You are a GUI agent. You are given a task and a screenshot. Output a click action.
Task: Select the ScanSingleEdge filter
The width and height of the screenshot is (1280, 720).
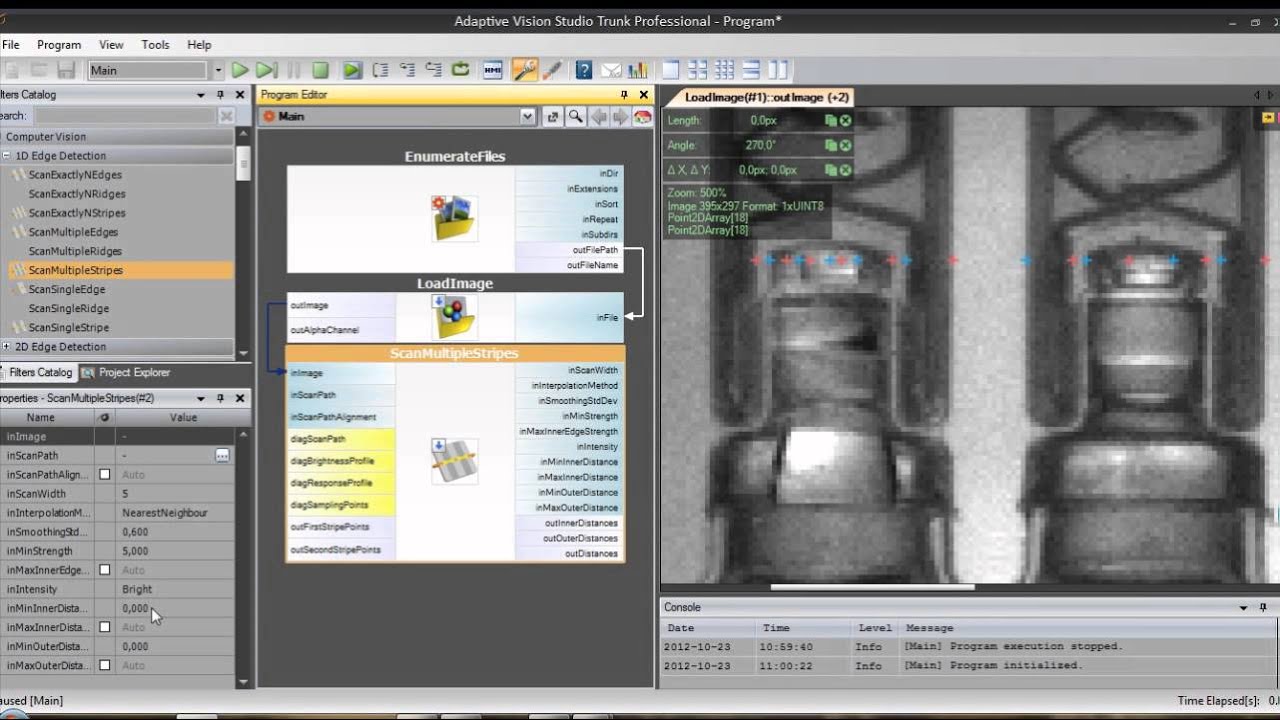(67, 289)
